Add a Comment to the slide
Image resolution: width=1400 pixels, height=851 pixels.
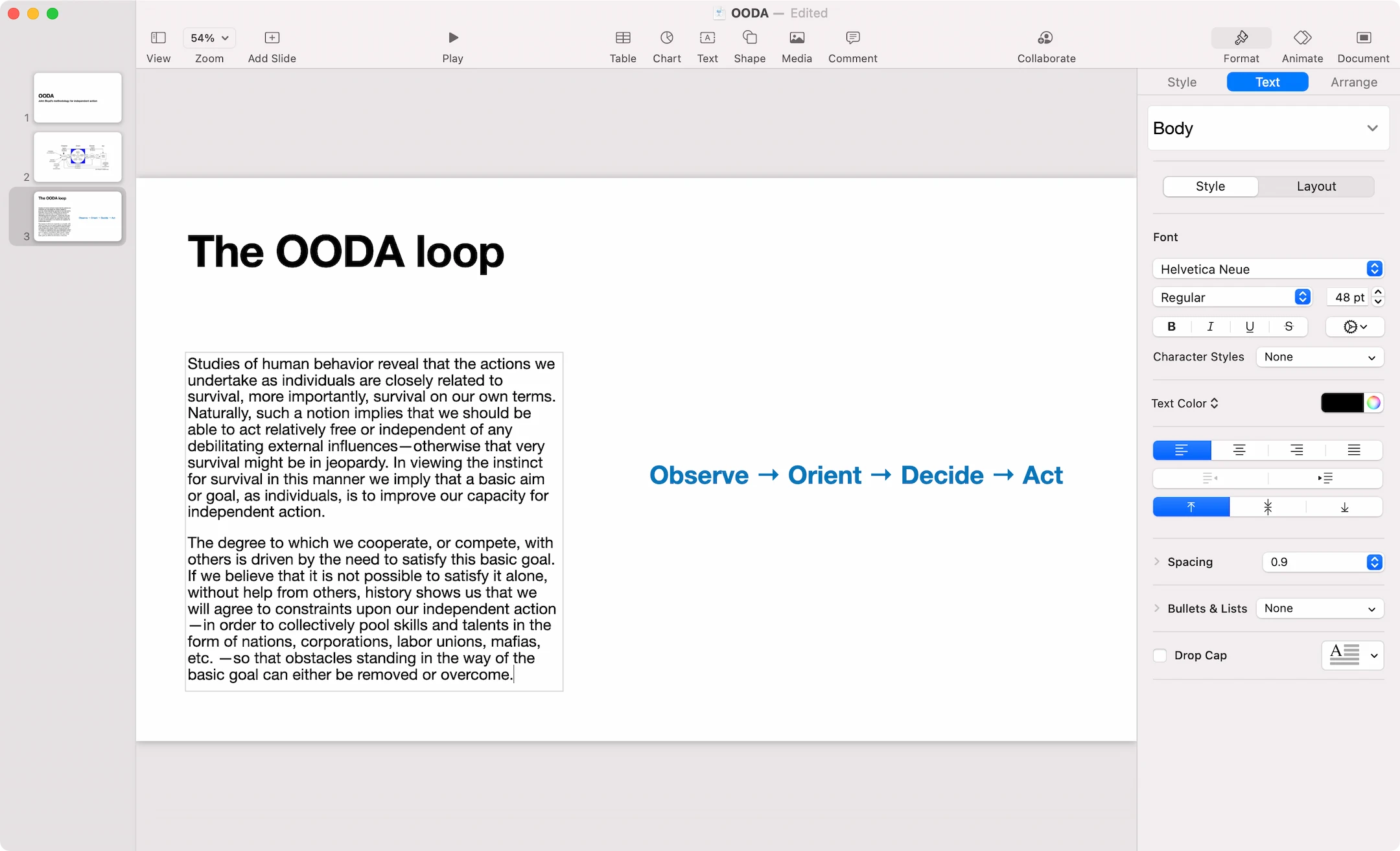[x=852, y=45]
